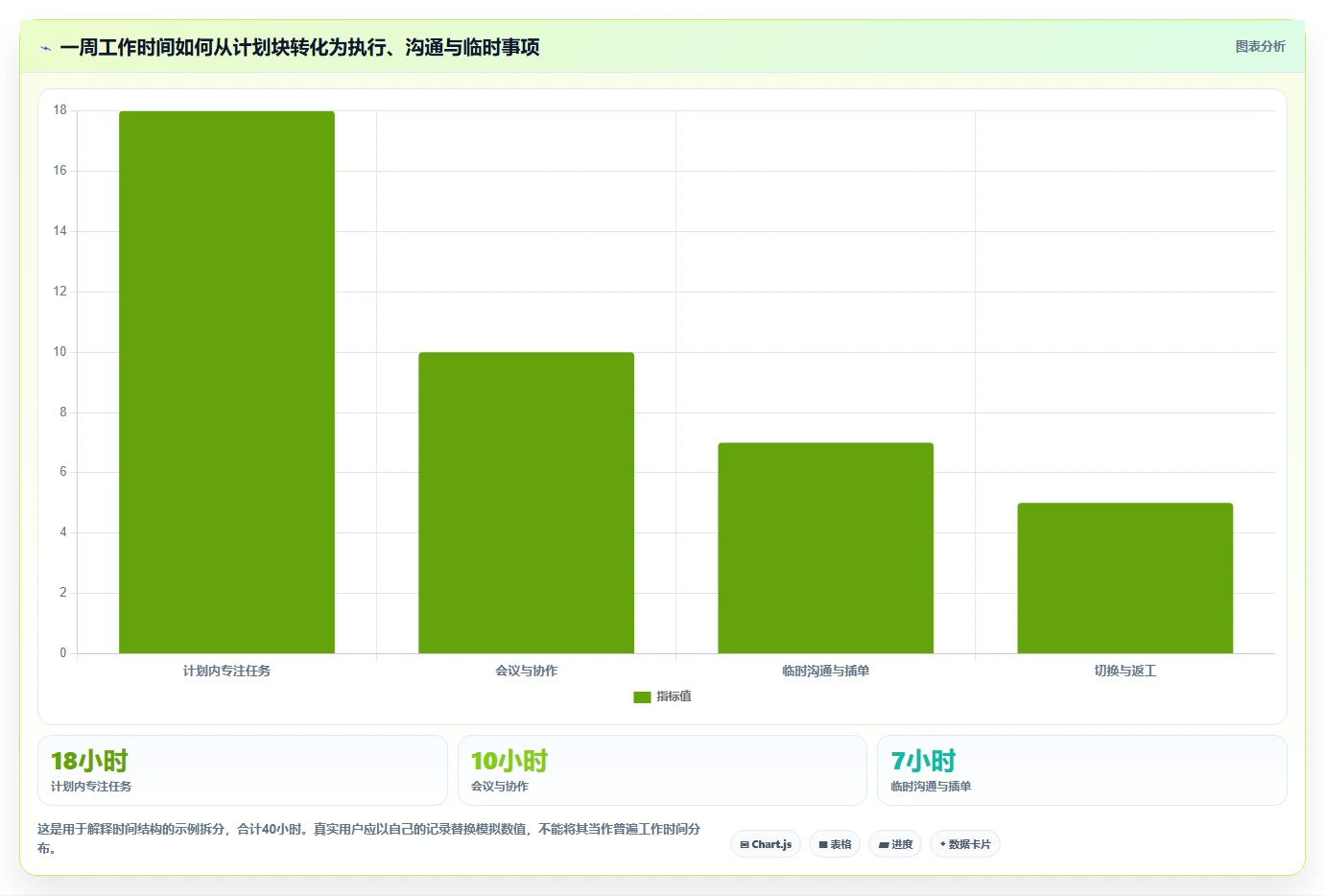This screenshot has height=896, width=1325.
Task: Click the 指标值 legend text
Action: point(674,696)
